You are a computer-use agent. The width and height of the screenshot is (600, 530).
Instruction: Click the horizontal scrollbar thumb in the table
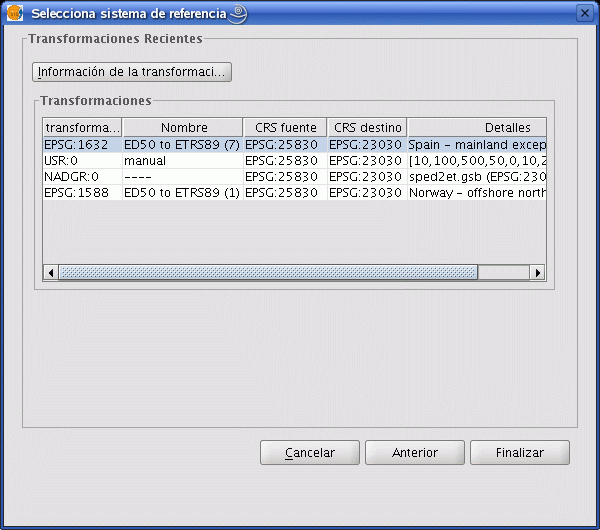(268, 273)
